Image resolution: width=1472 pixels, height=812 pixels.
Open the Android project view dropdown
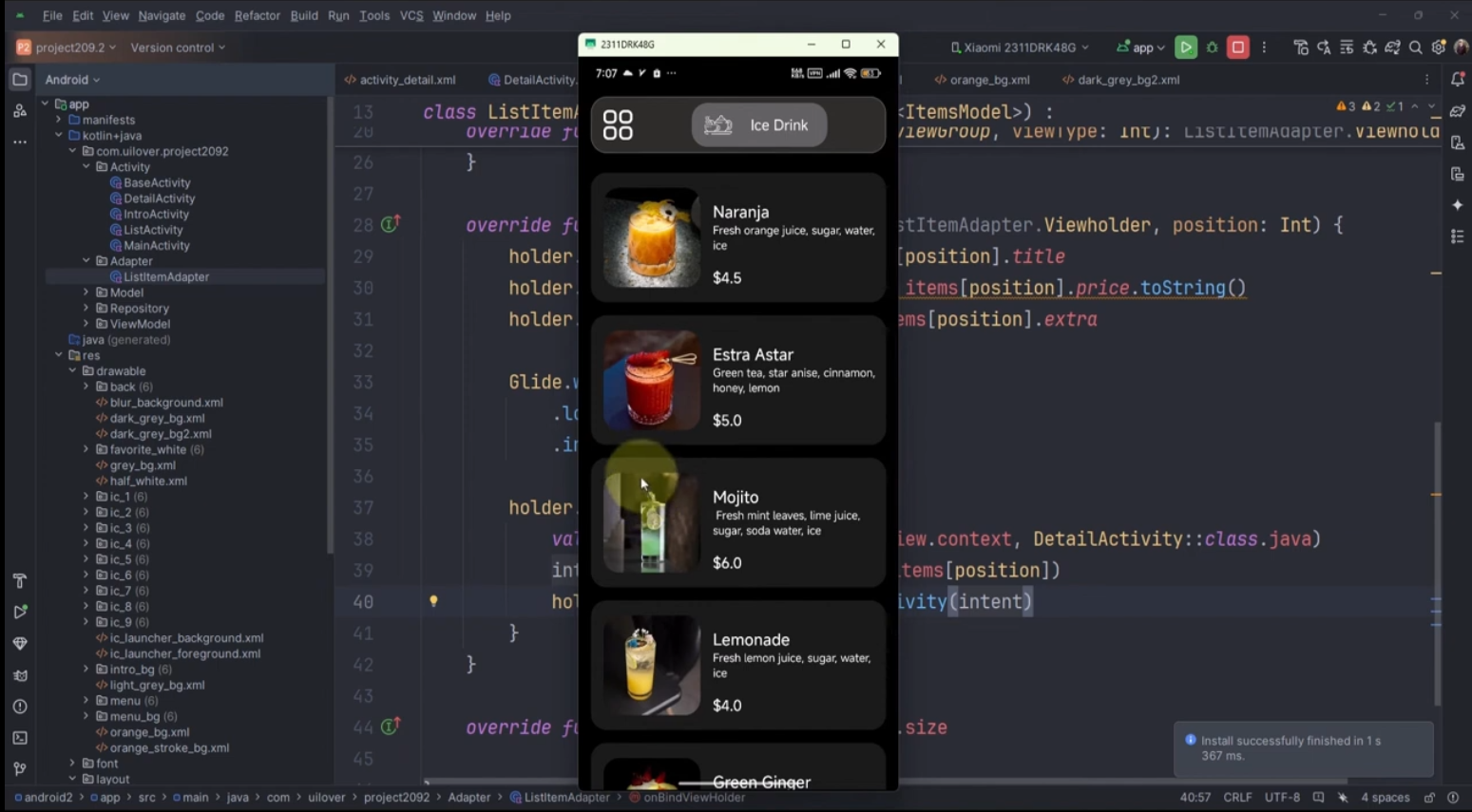72,80
